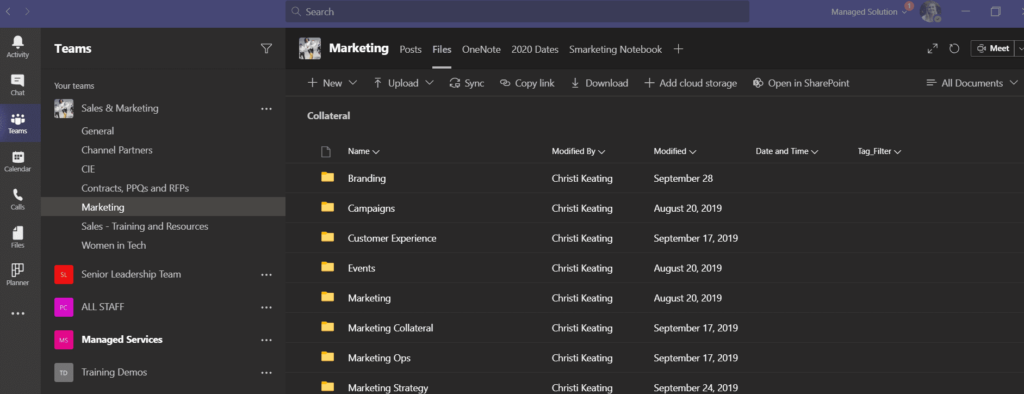Add a new tab with plus icon
The height and width of the screenshot is (394, 1024).
pos(679,49)
